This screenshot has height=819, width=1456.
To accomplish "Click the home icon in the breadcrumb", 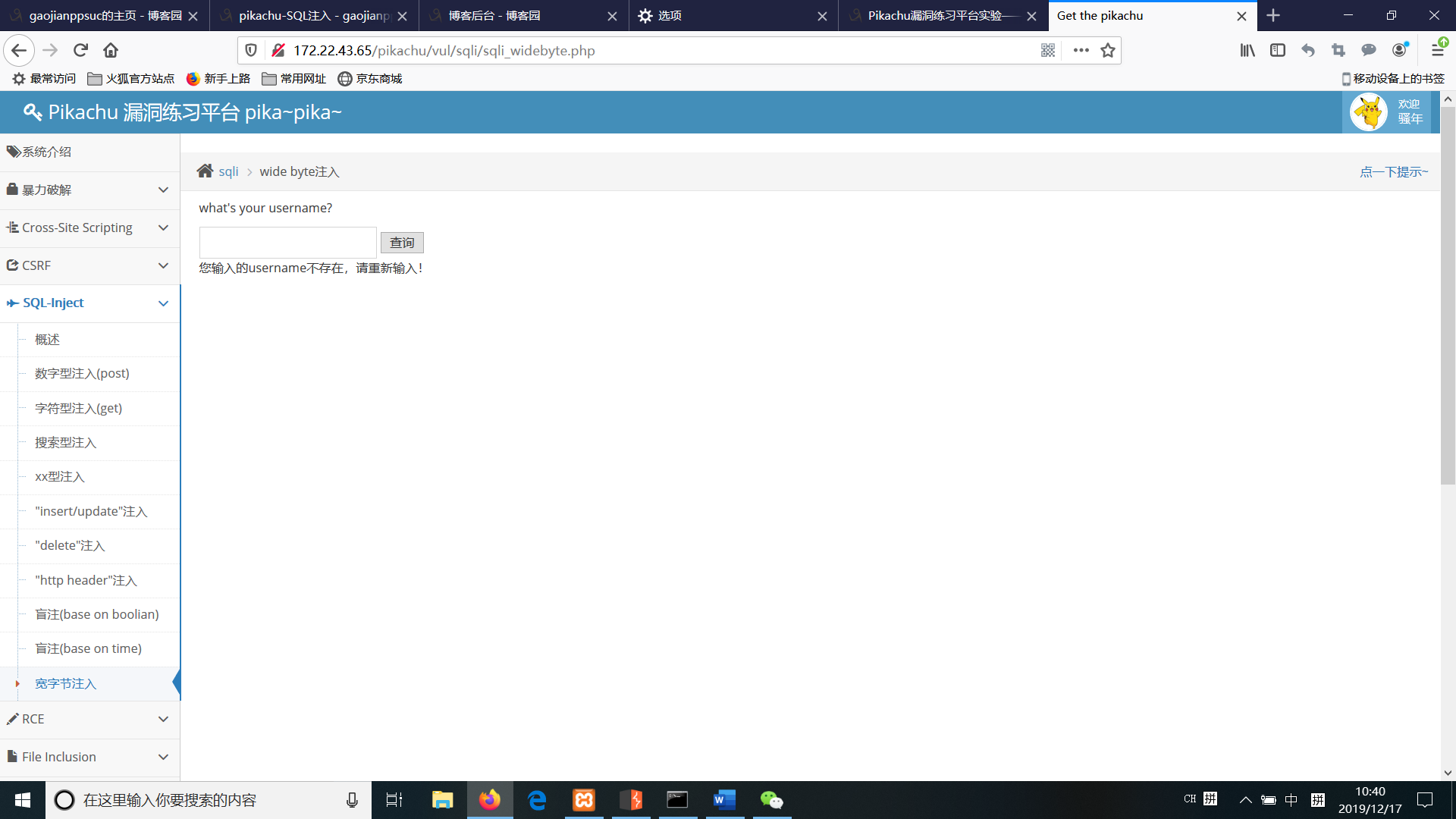I will point(205,171).
